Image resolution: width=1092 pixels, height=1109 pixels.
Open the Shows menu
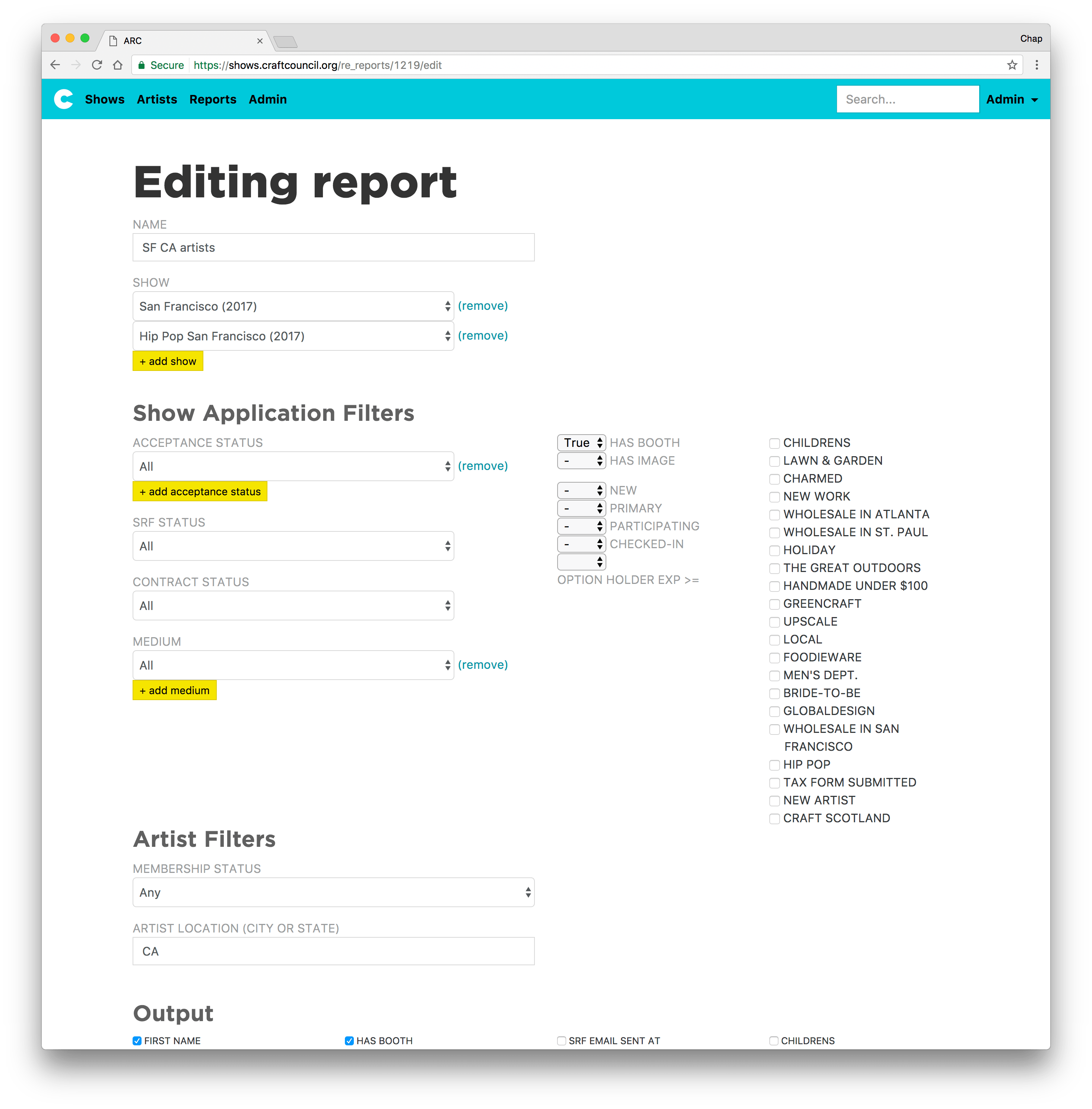point(104,99)
